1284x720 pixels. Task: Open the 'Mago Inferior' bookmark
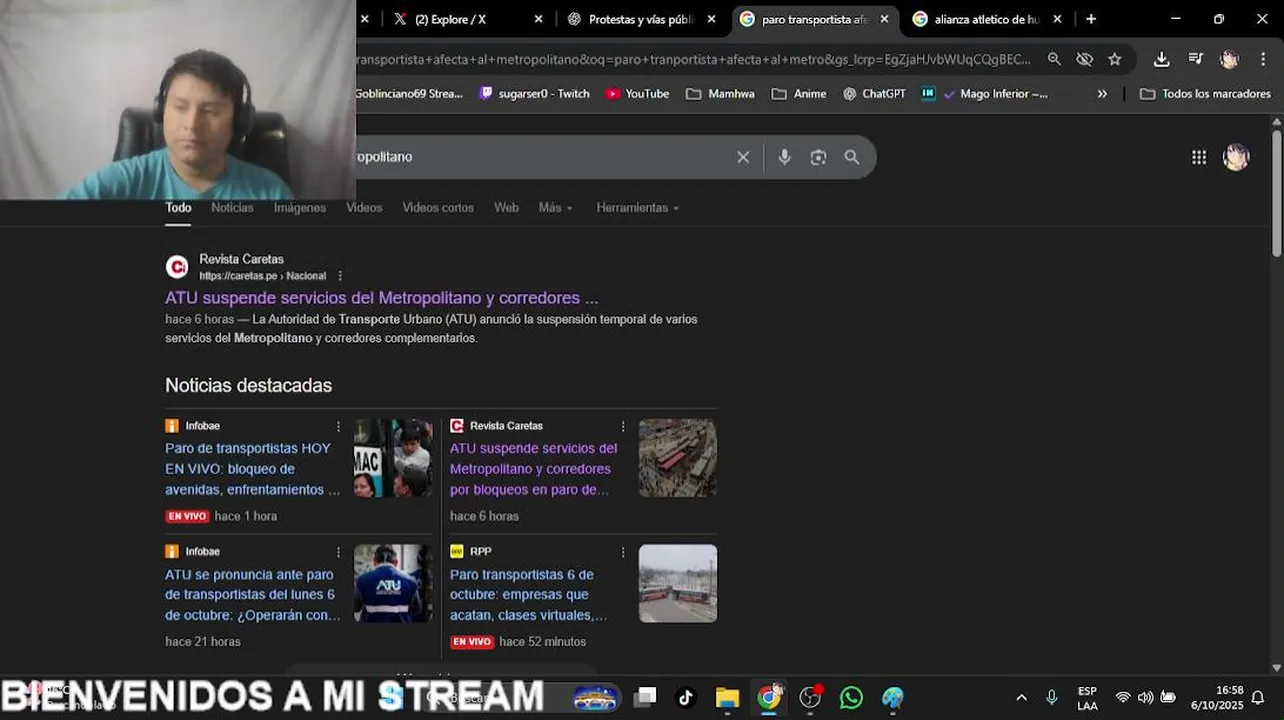pyautogui.click(x=984, y=94)
